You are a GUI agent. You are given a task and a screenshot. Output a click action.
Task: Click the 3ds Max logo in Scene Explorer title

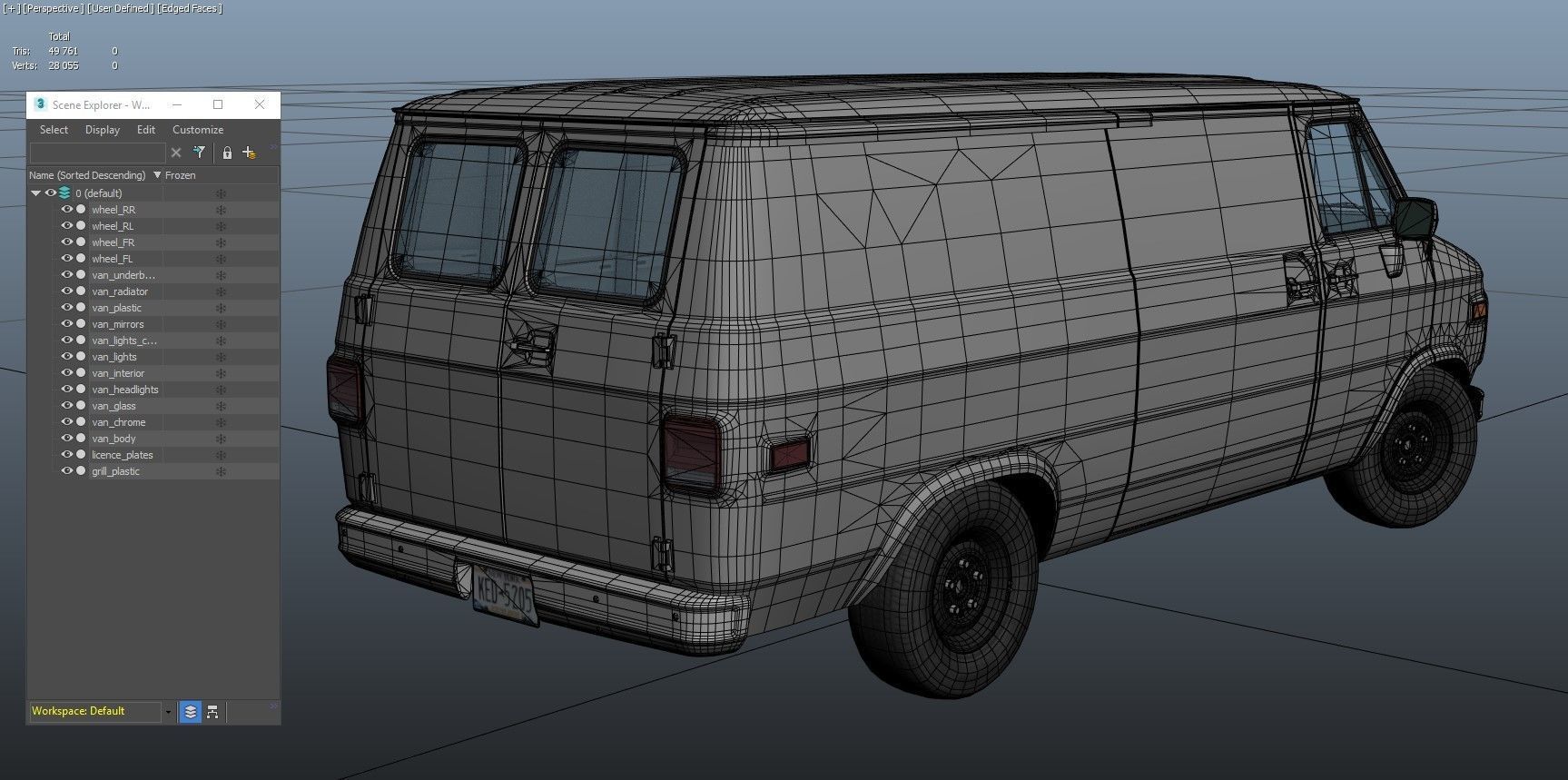pos(40,104)
